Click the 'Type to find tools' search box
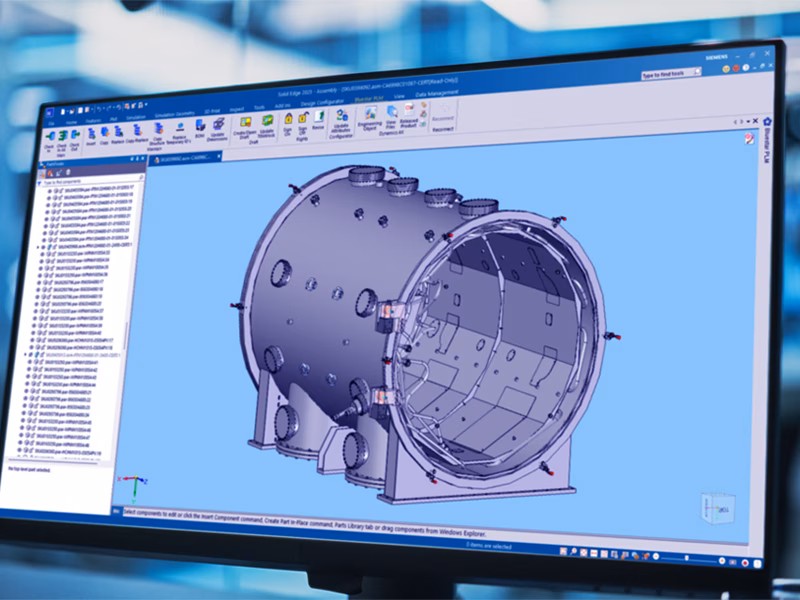The width and height of the screenshot is (800, 600). click(x=670, y=74)
